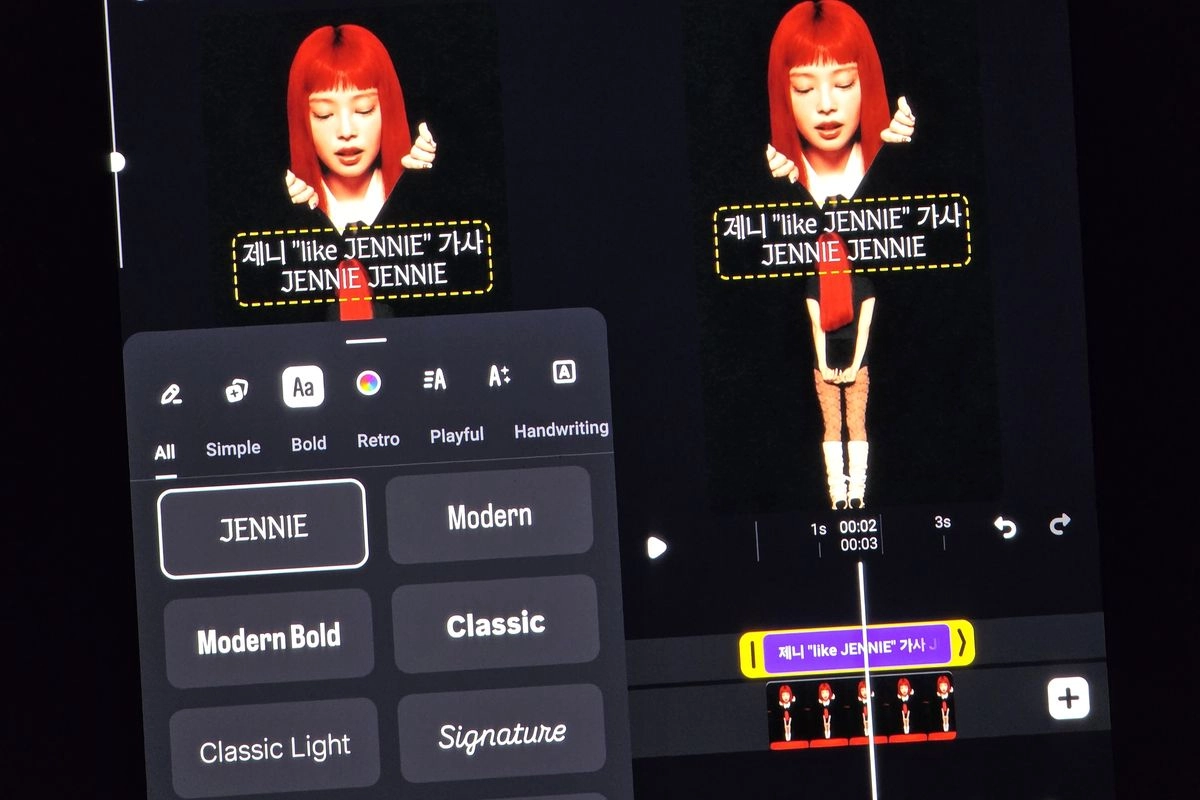Click the plus button to add a clip

pyautogui.click(x=1068, y=698)
